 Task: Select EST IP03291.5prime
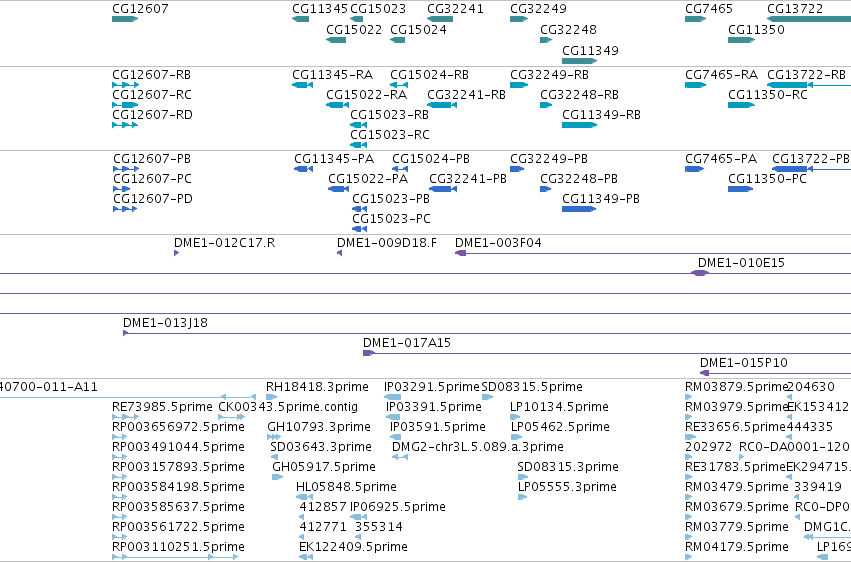pos(392,397)
